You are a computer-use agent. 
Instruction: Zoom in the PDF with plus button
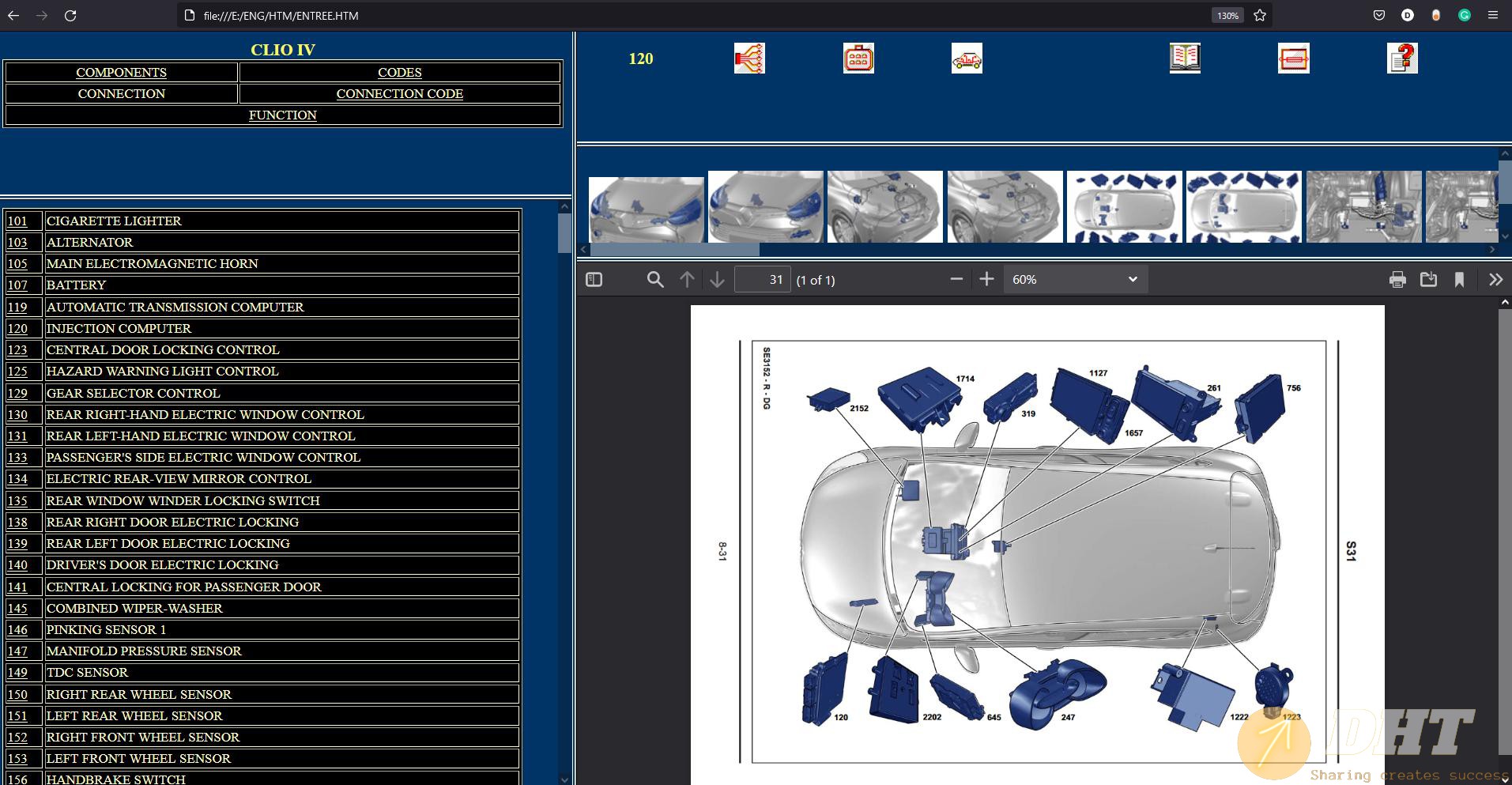coord(986,279)
